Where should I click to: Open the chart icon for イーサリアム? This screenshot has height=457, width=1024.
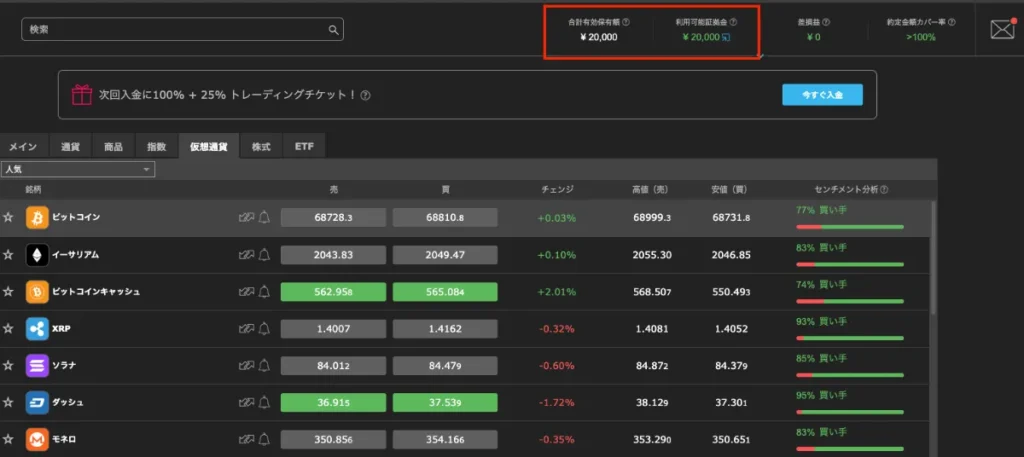pyautogui.click(x=246, y=255)
